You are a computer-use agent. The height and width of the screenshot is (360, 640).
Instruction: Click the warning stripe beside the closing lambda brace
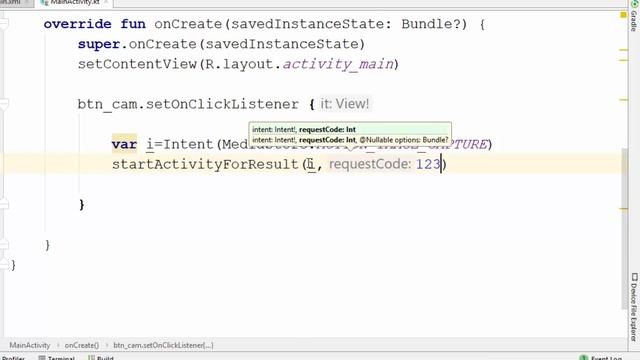[x=623, y=209]
